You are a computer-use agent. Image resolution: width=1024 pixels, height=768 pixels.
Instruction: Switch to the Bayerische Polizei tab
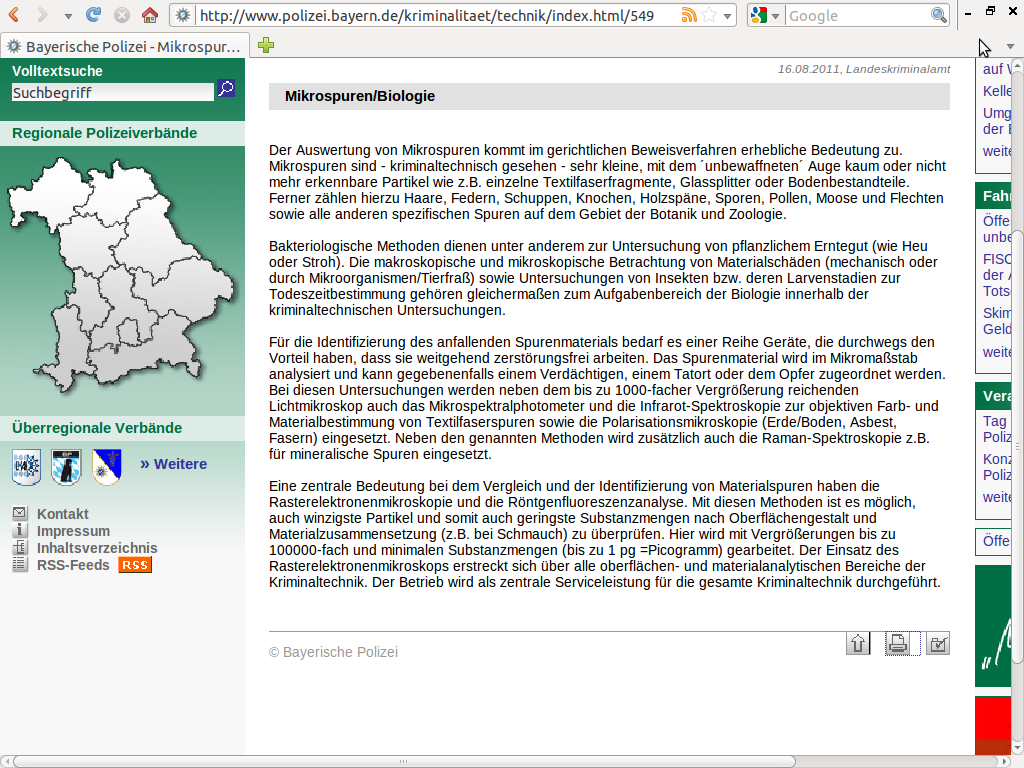pyautogui.click(x=125, y=46)
